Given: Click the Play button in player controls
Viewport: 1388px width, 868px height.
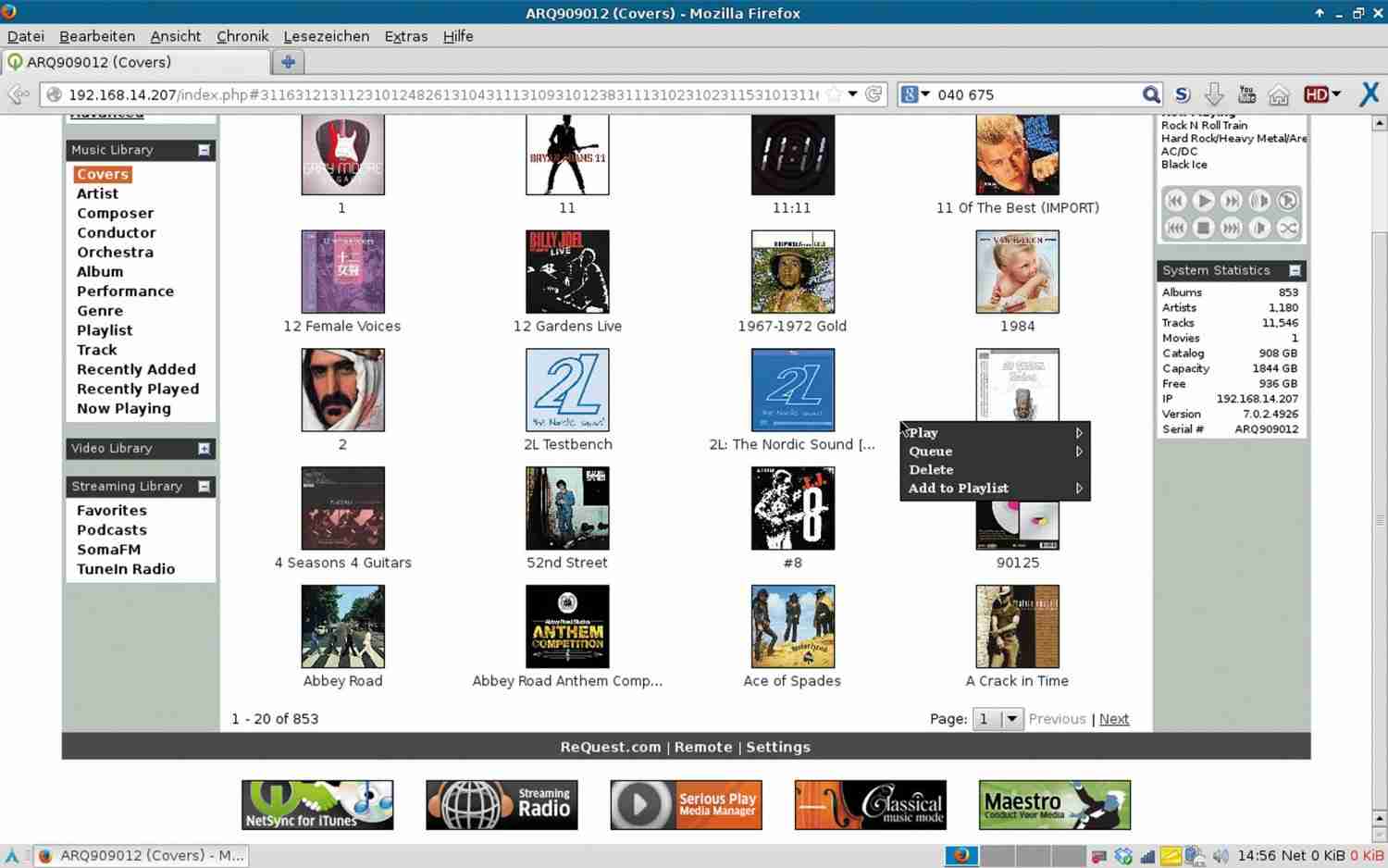Looking at the screenshot, I should pos(1203,201).
